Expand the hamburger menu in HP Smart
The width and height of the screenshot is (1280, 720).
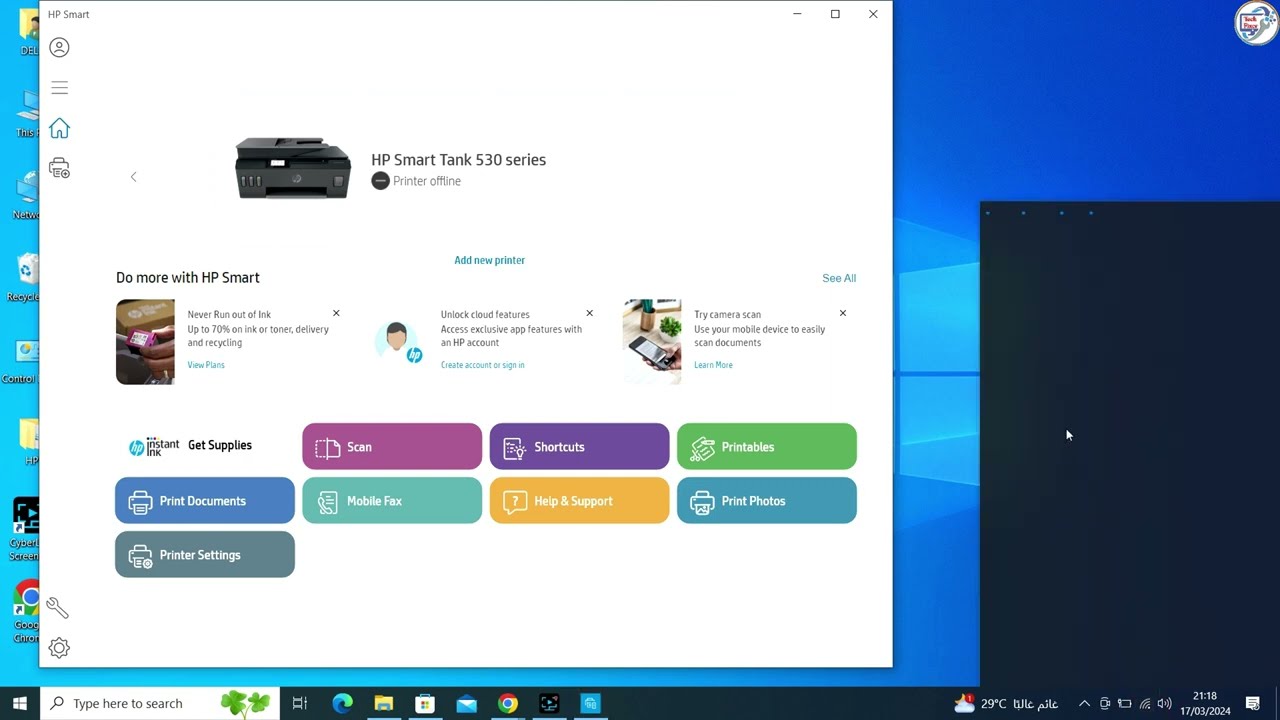59,88
